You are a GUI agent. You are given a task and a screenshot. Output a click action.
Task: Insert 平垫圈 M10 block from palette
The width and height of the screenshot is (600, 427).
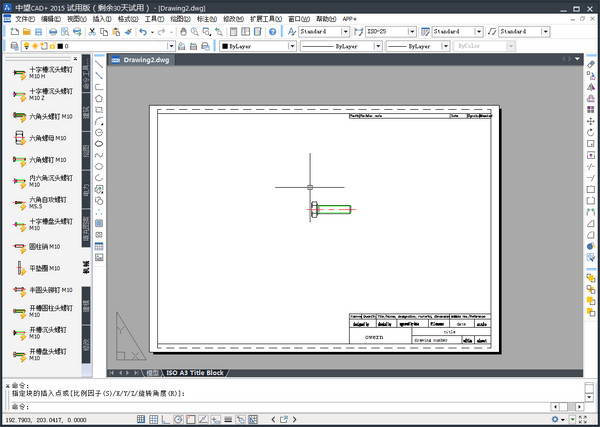coord(37,268)
